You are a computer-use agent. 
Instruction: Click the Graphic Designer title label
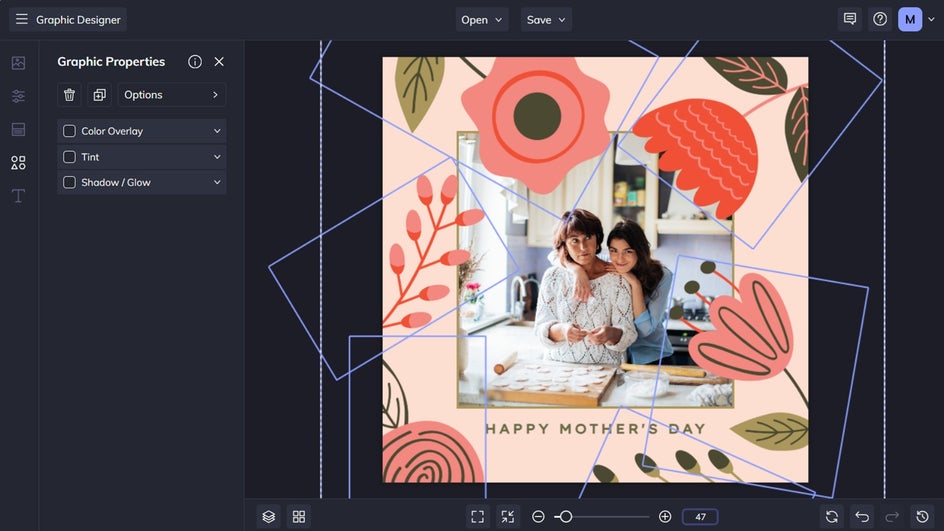[78, 20]
